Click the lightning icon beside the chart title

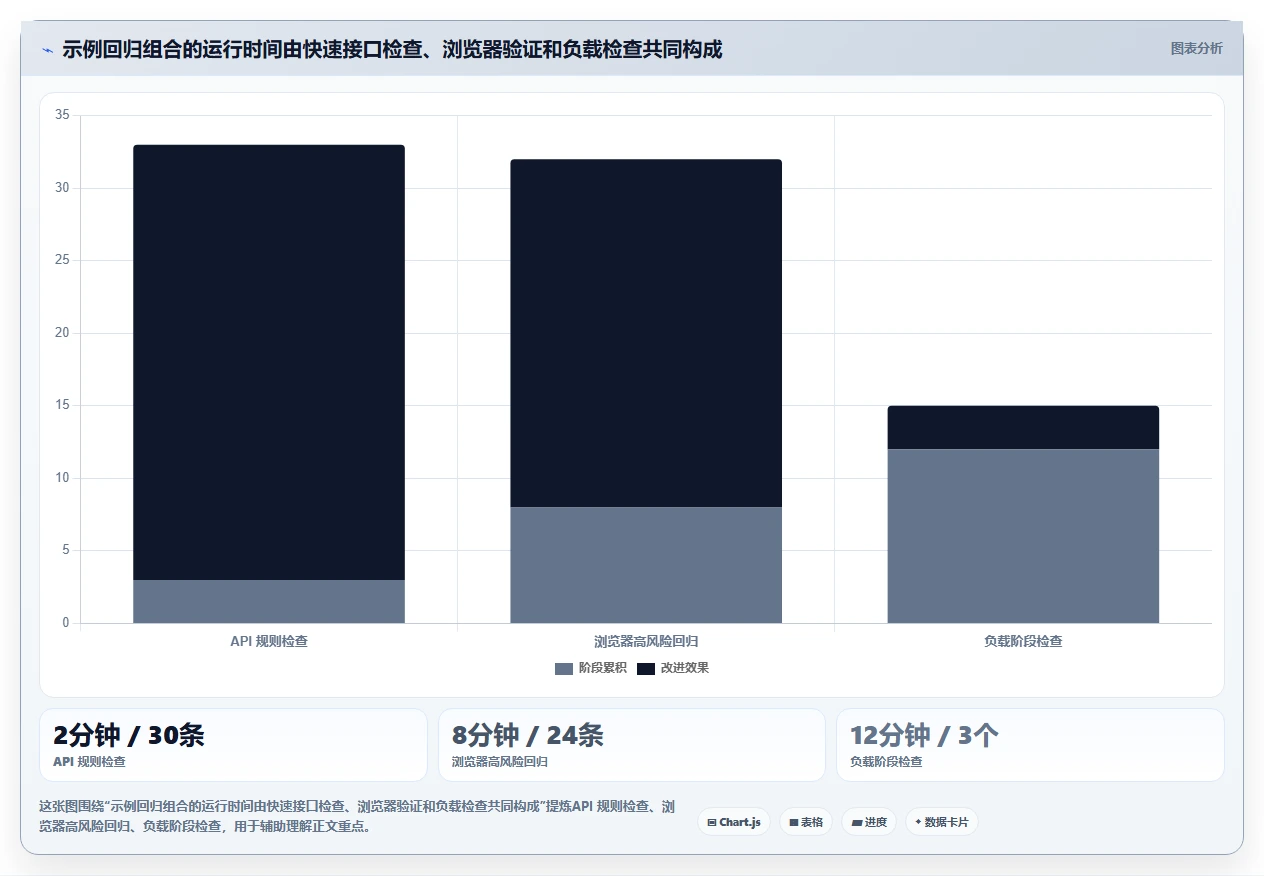[48, 49]
